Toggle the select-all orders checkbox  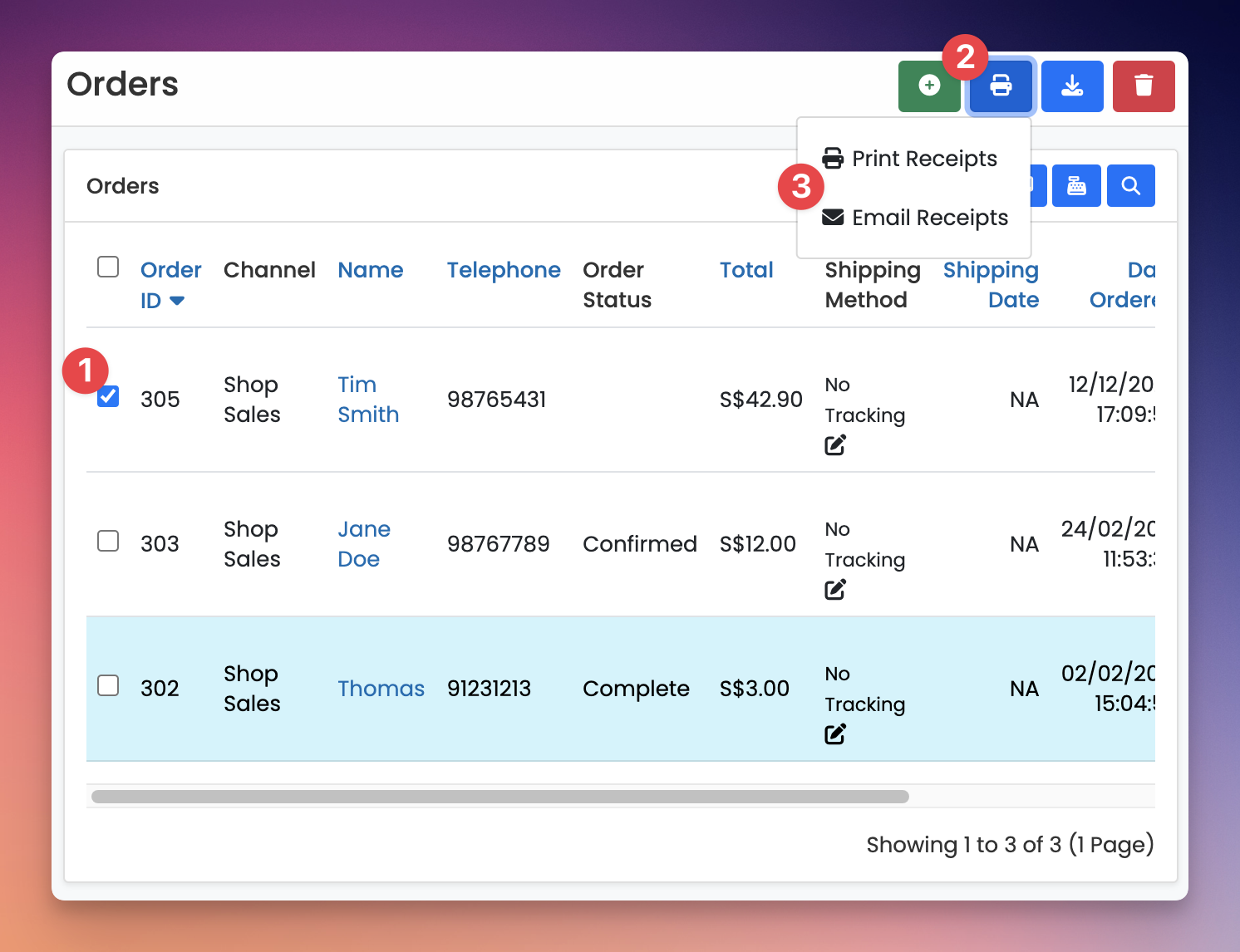point(108,267)
